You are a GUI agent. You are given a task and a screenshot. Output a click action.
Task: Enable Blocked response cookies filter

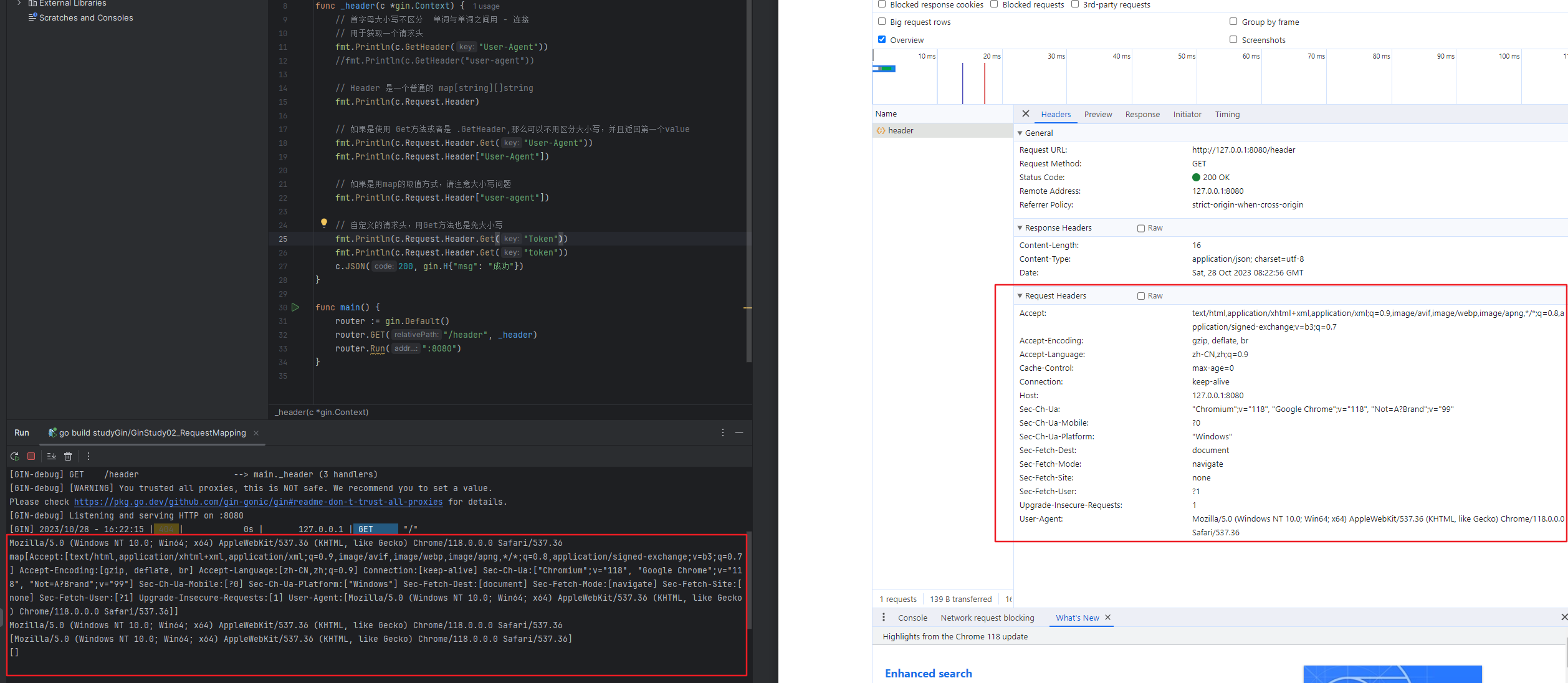click(882, 4)
